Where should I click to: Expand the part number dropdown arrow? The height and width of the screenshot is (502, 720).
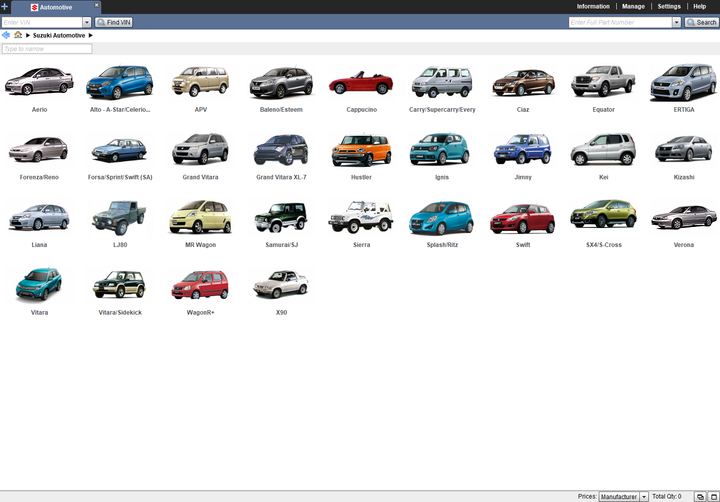coord(676,22)
